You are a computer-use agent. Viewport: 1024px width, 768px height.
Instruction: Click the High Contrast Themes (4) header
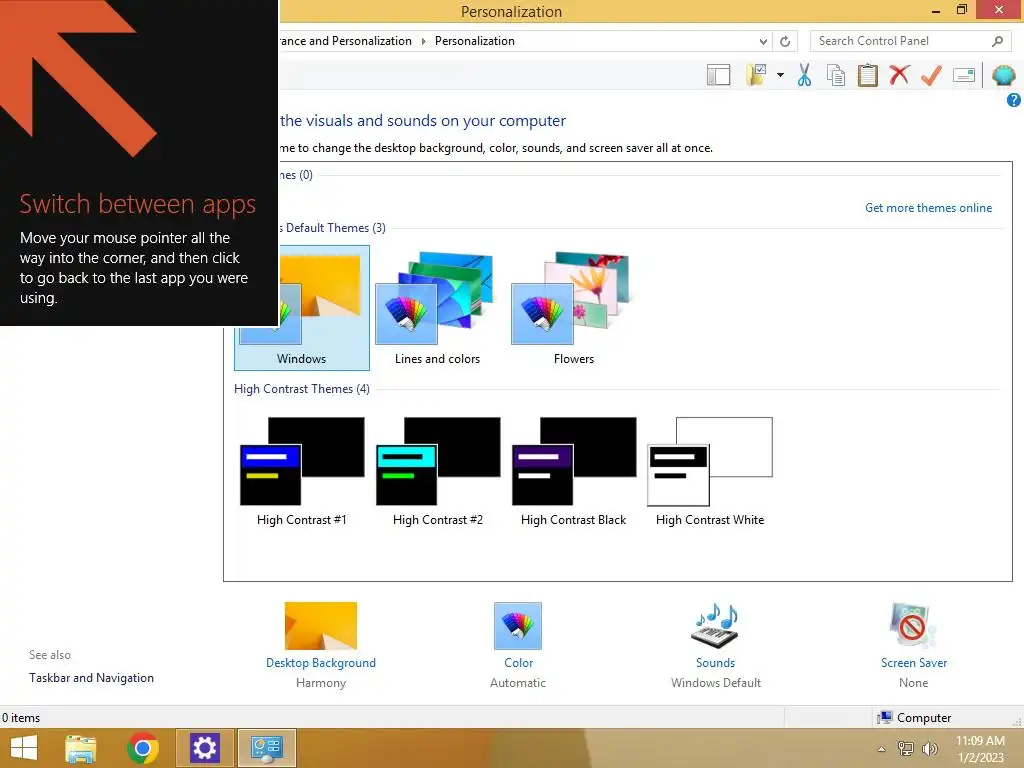click(302, 389)
